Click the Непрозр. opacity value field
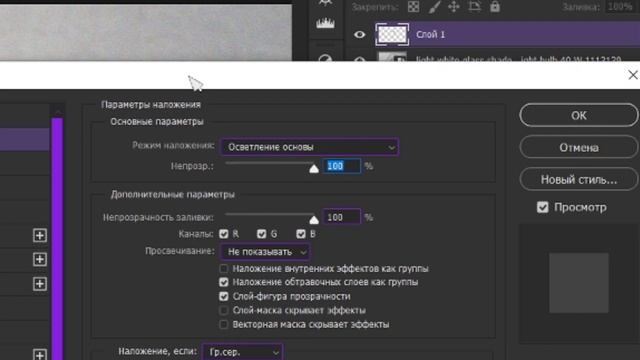 point(342,166)
